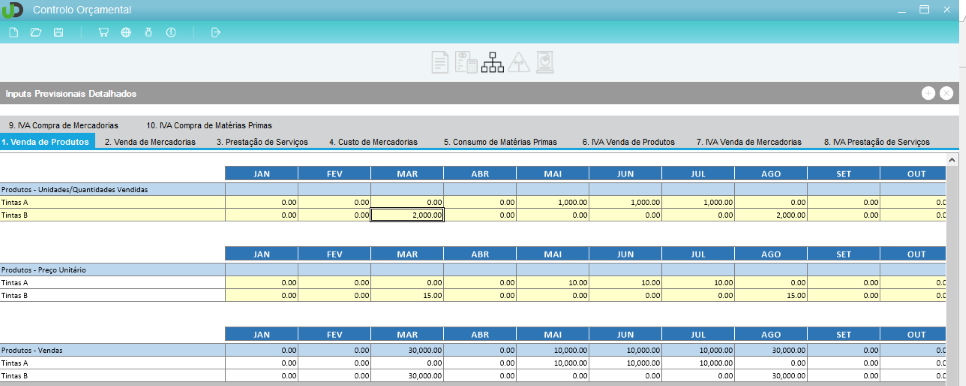Viewport: 966px width, 386px height.
Task: Switch to 2. Venda de Mercadorias tab
Action: (150, 142)
